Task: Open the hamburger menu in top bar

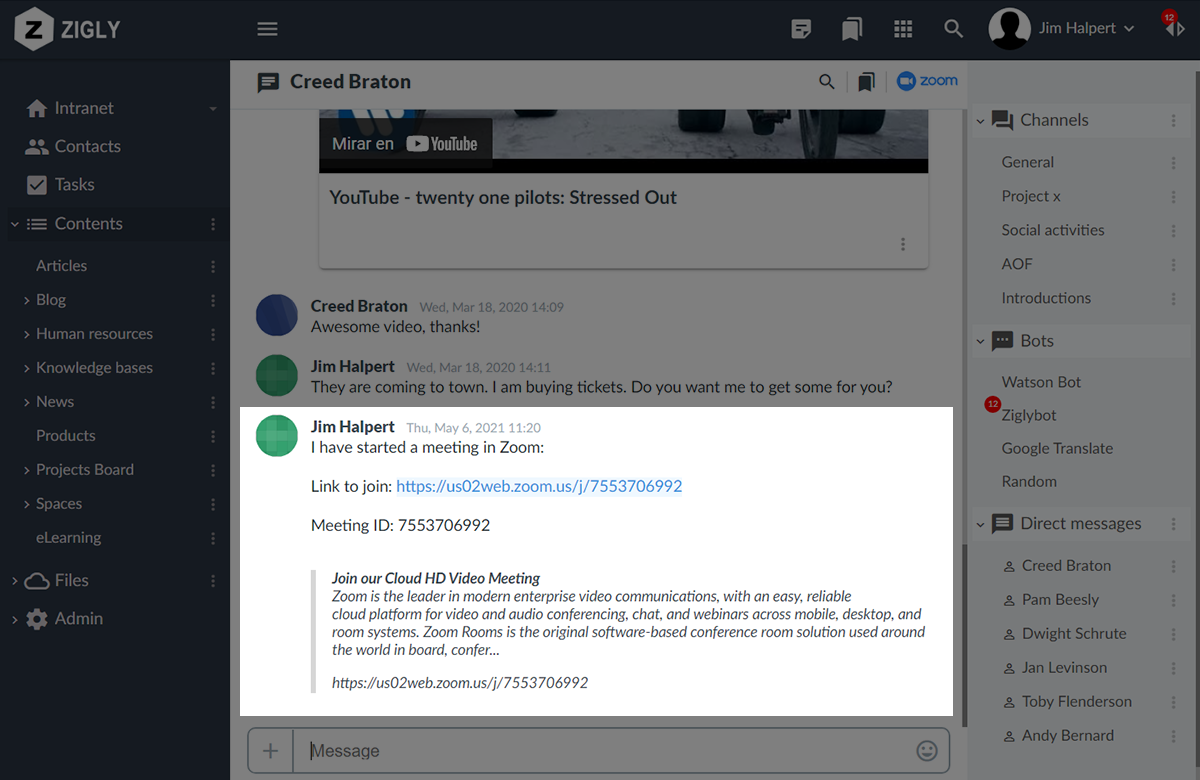Action: pyautogui.click(x=267, y=29)
